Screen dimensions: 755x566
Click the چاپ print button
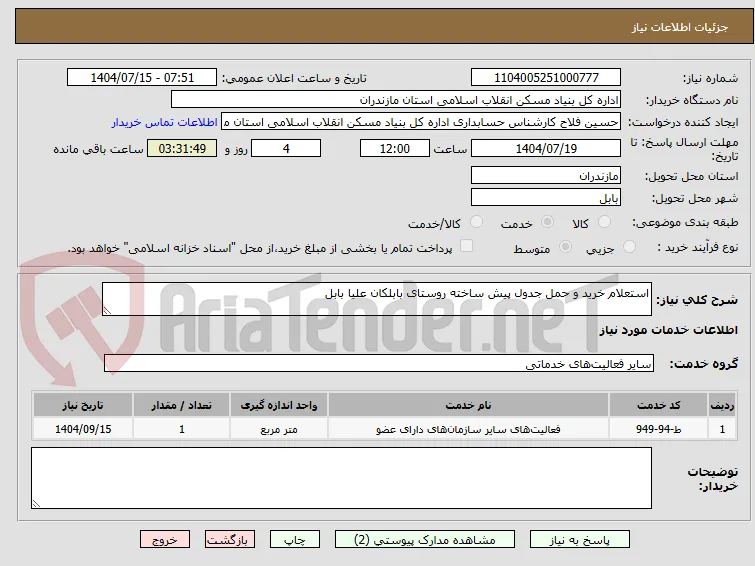point(295,540)
